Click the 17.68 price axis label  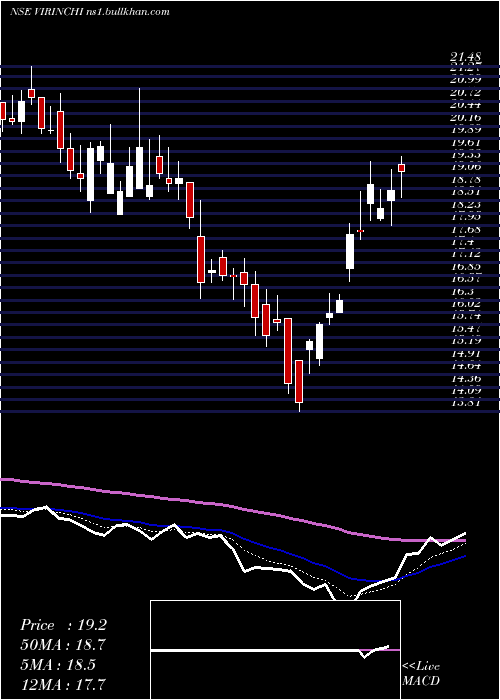(466, 229)
